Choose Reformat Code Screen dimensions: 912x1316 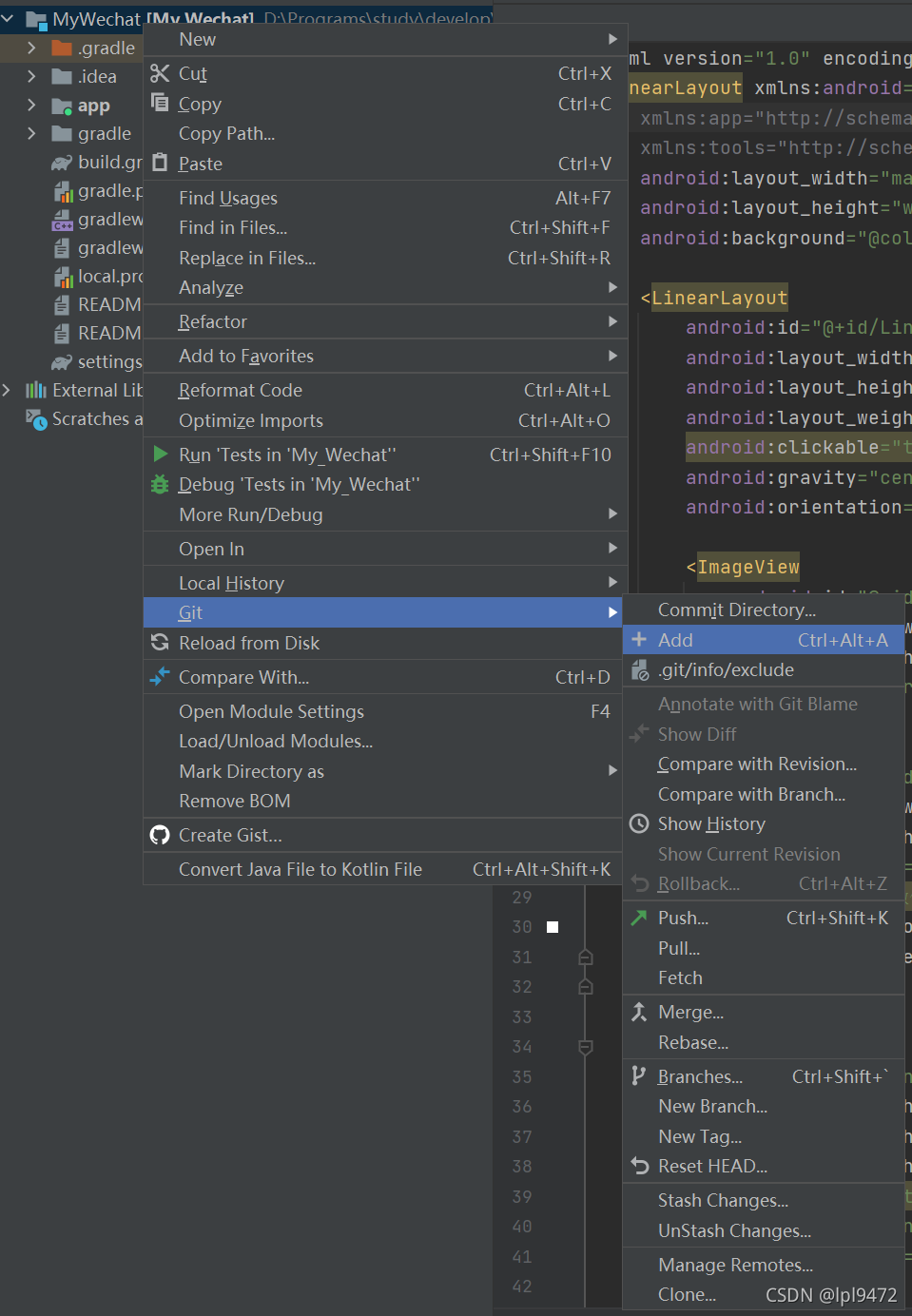[385, 390]
